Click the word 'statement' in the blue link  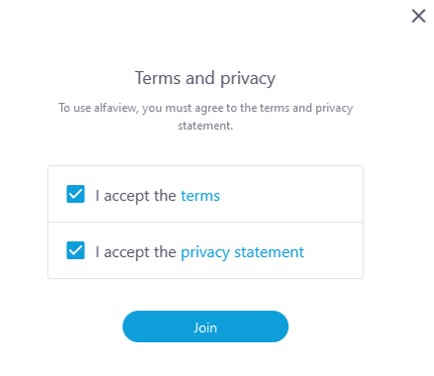(x=269, y=252)
